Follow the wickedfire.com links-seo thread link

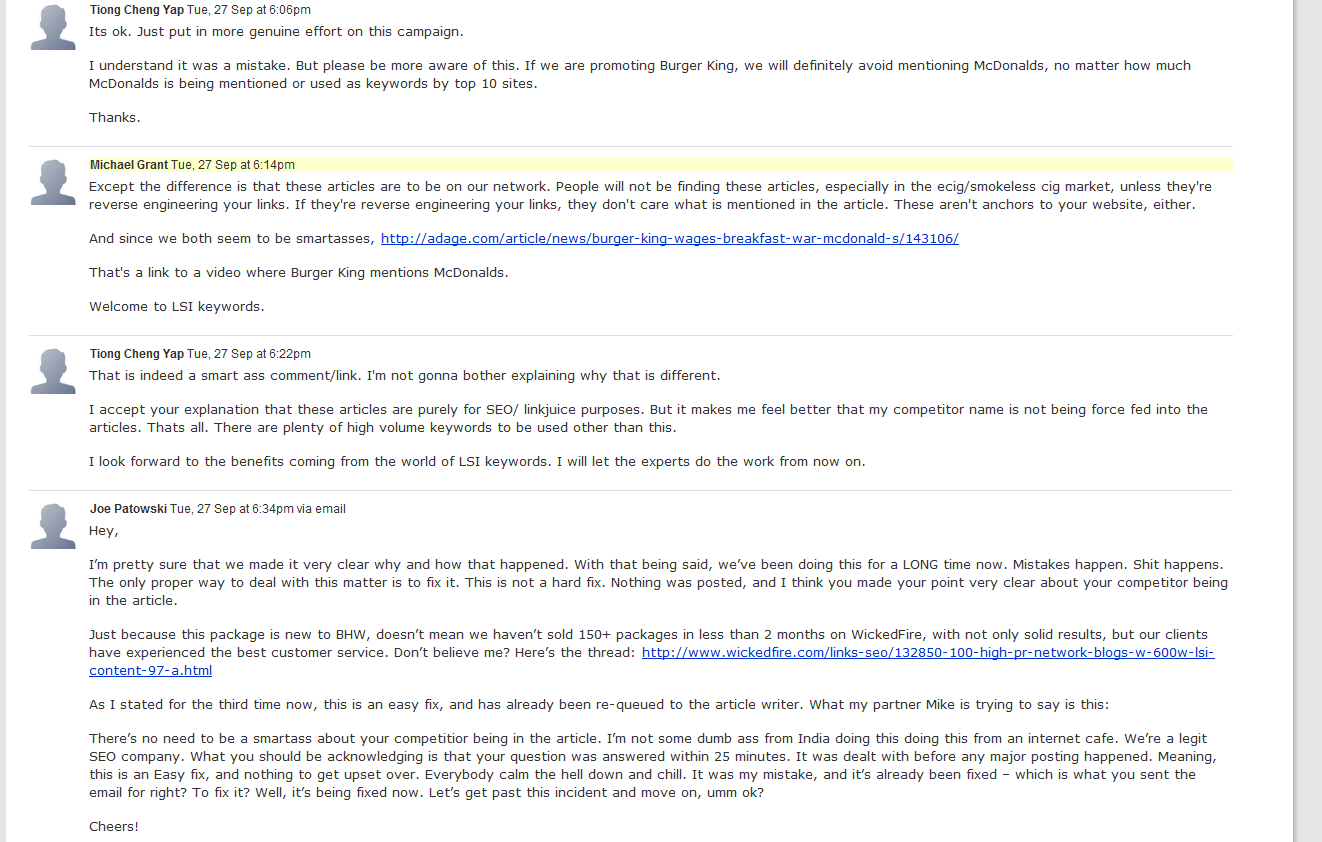pyautogui.click(x=652, y=661)
